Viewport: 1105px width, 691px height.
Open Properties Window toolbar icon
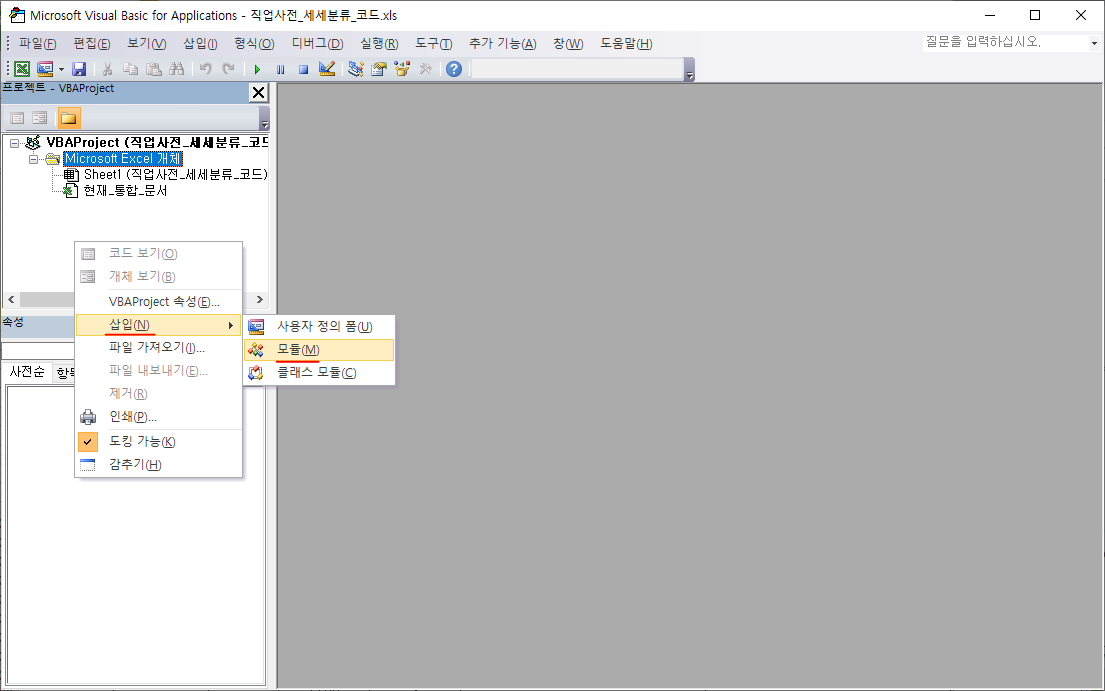pos(379,69)
